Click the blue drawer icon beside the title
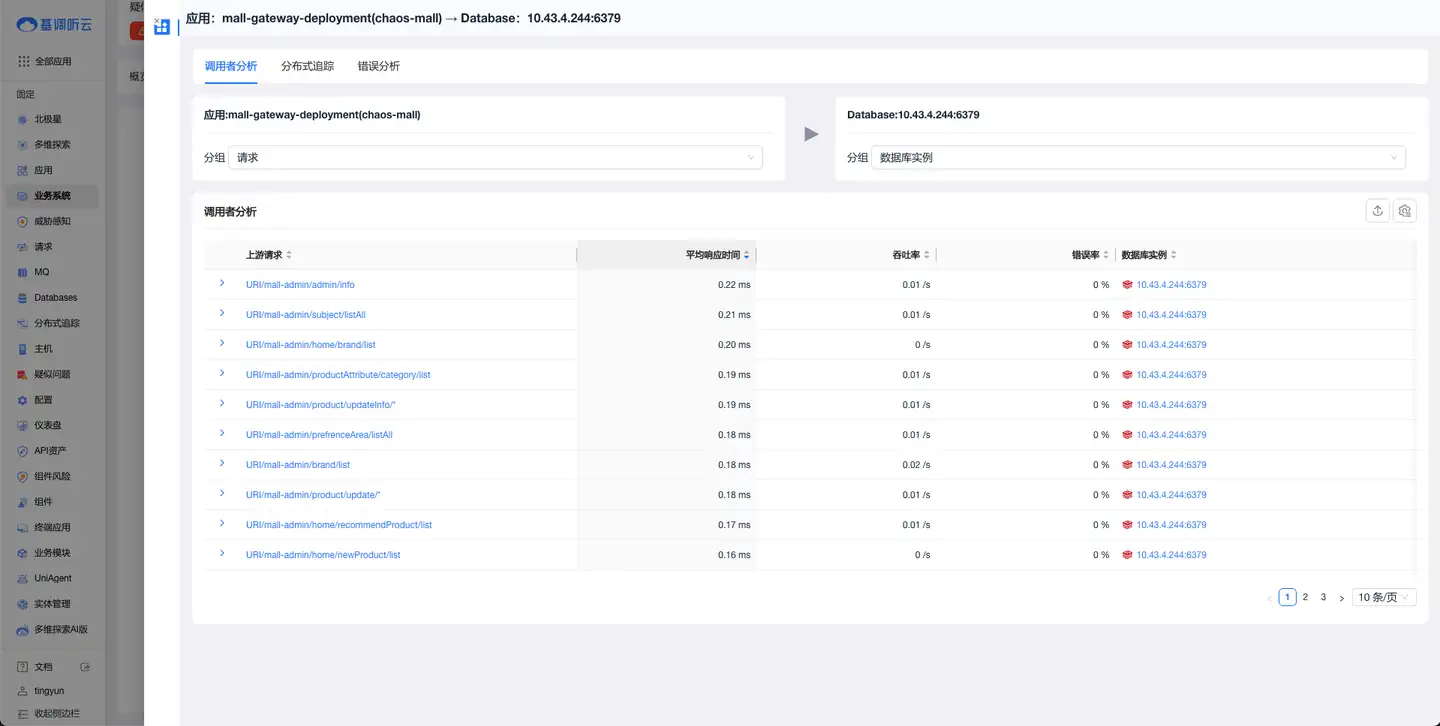The image size is (1440, 726). (x=162, y=26)
